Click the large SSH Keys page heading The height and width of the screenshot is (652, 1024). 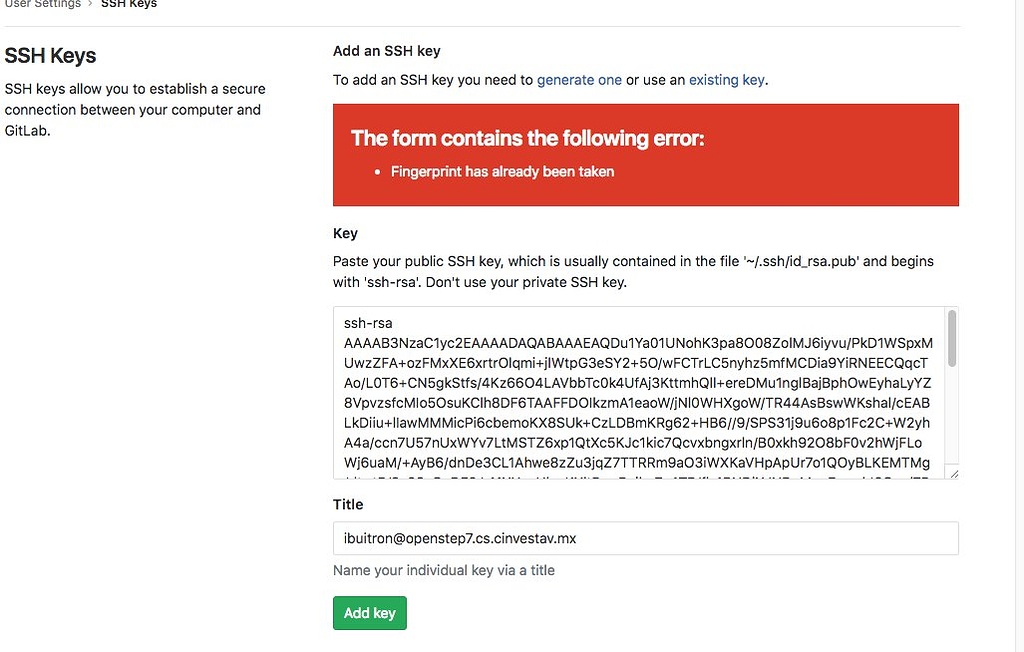[x=51, y=56]
